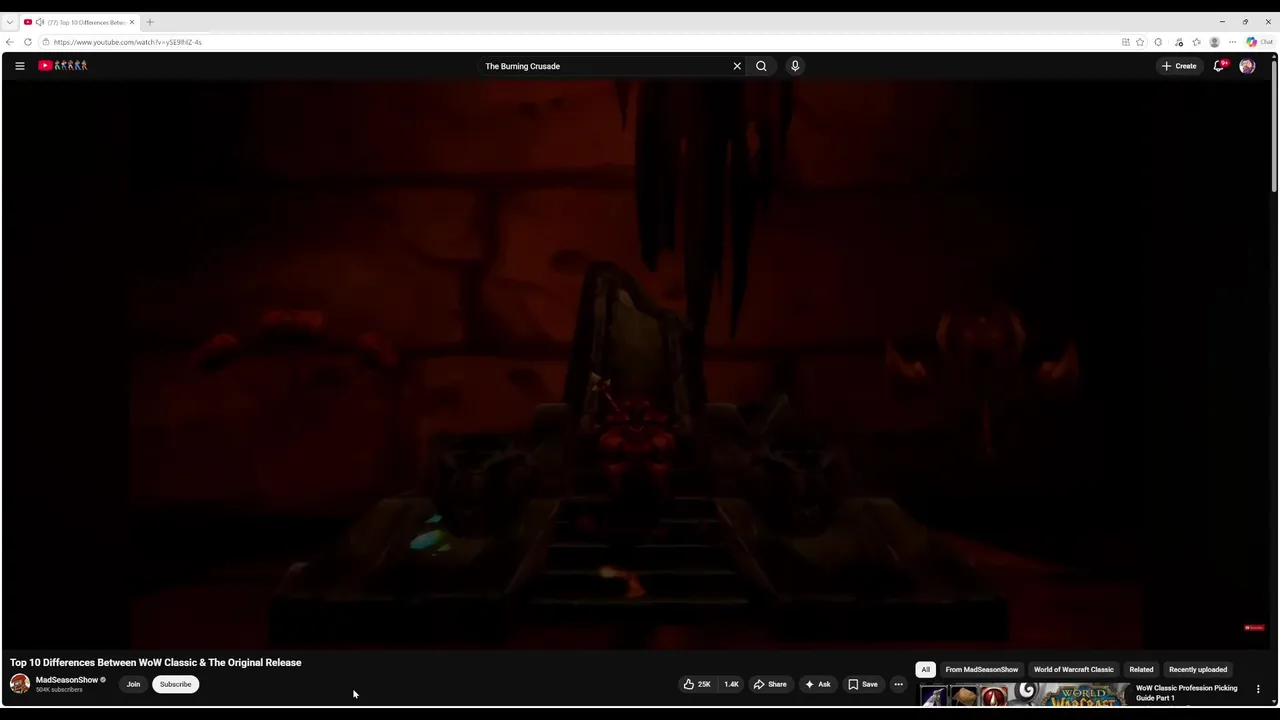Image resolution: width=1280 pixels, height=720 pixels.
Task: Click the video title text
Action: click(155, 662)
